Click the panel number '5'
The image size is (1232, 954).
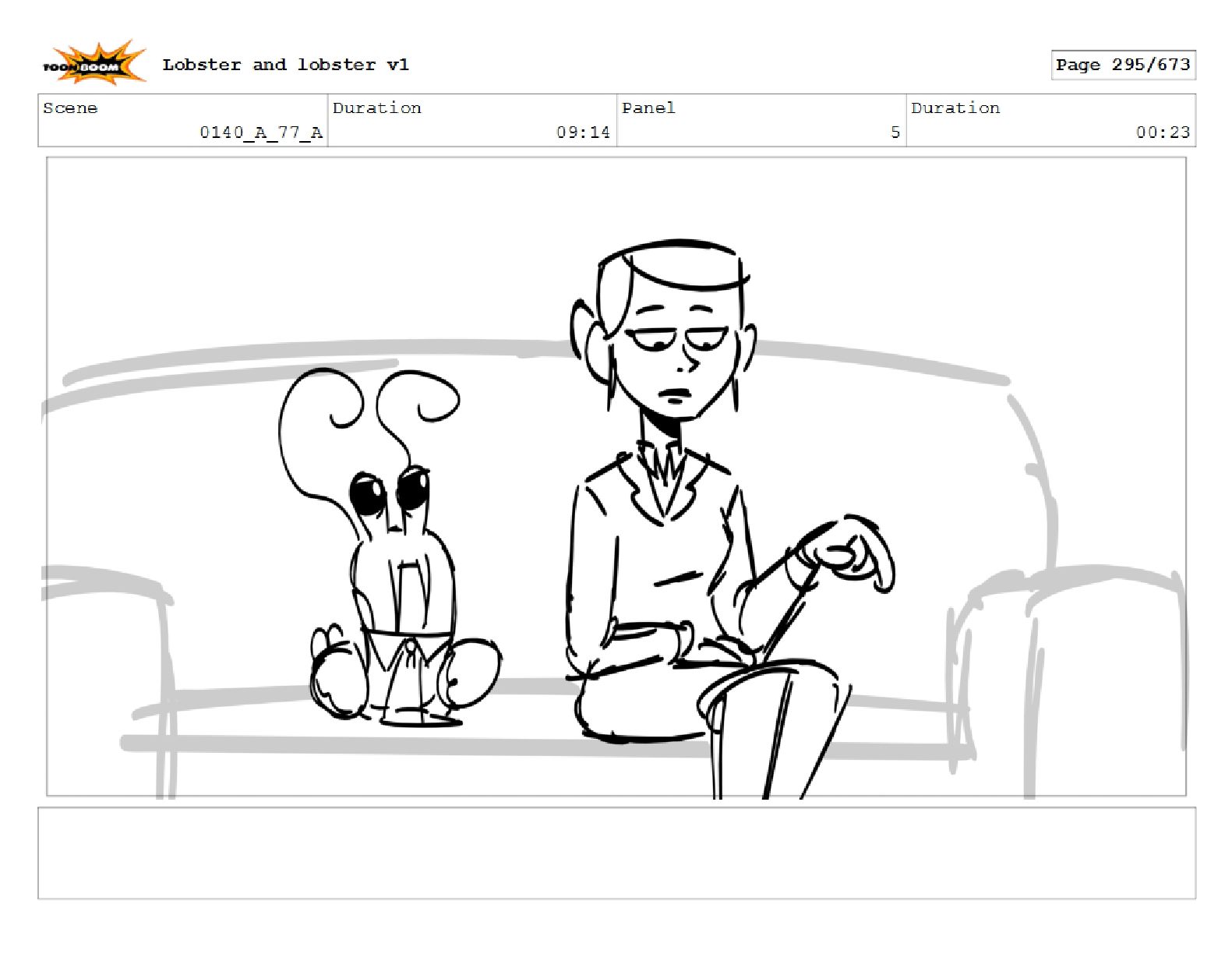pyautogui.click(x=895, y=132)
